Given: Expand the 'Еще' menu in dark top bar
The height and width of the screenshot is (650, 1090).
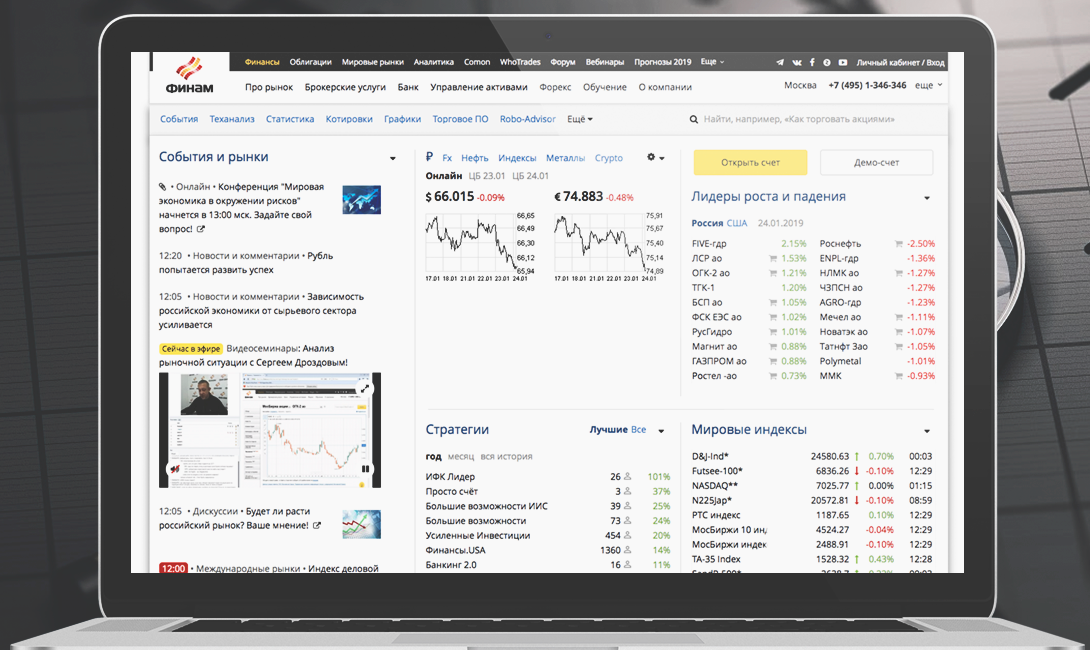Looking at the screenshot, I should click(712, 62).
